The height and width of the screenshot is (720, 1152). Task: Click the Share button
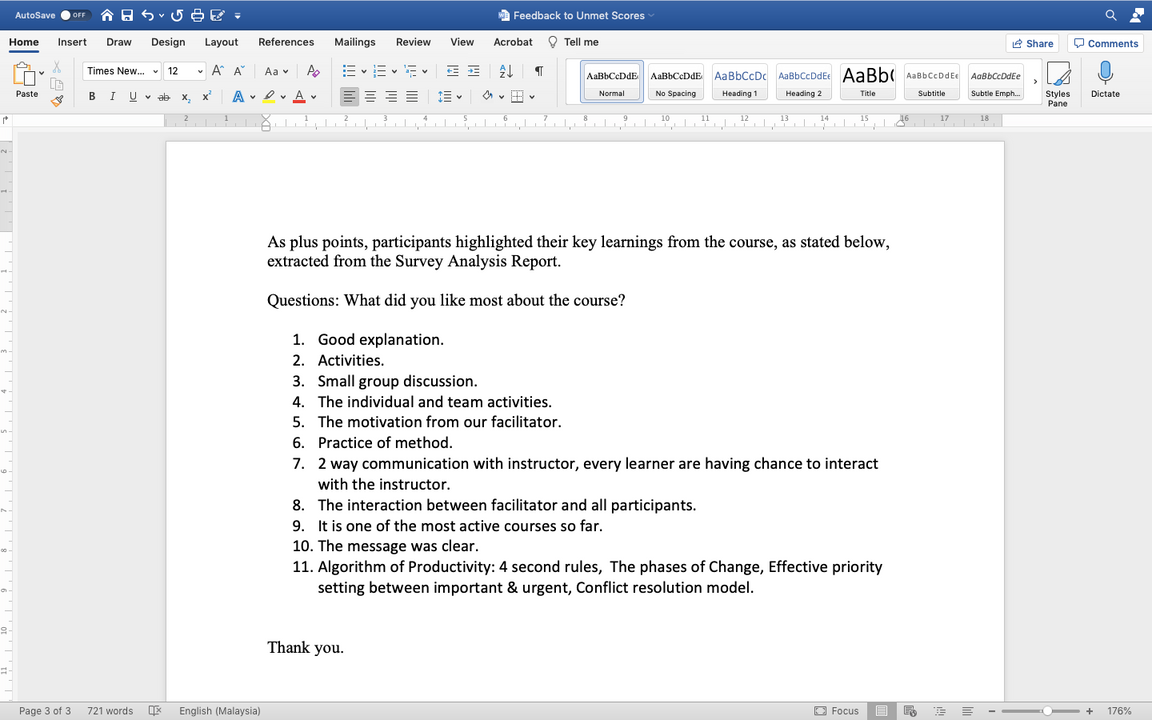click(x=1033, y=43)
